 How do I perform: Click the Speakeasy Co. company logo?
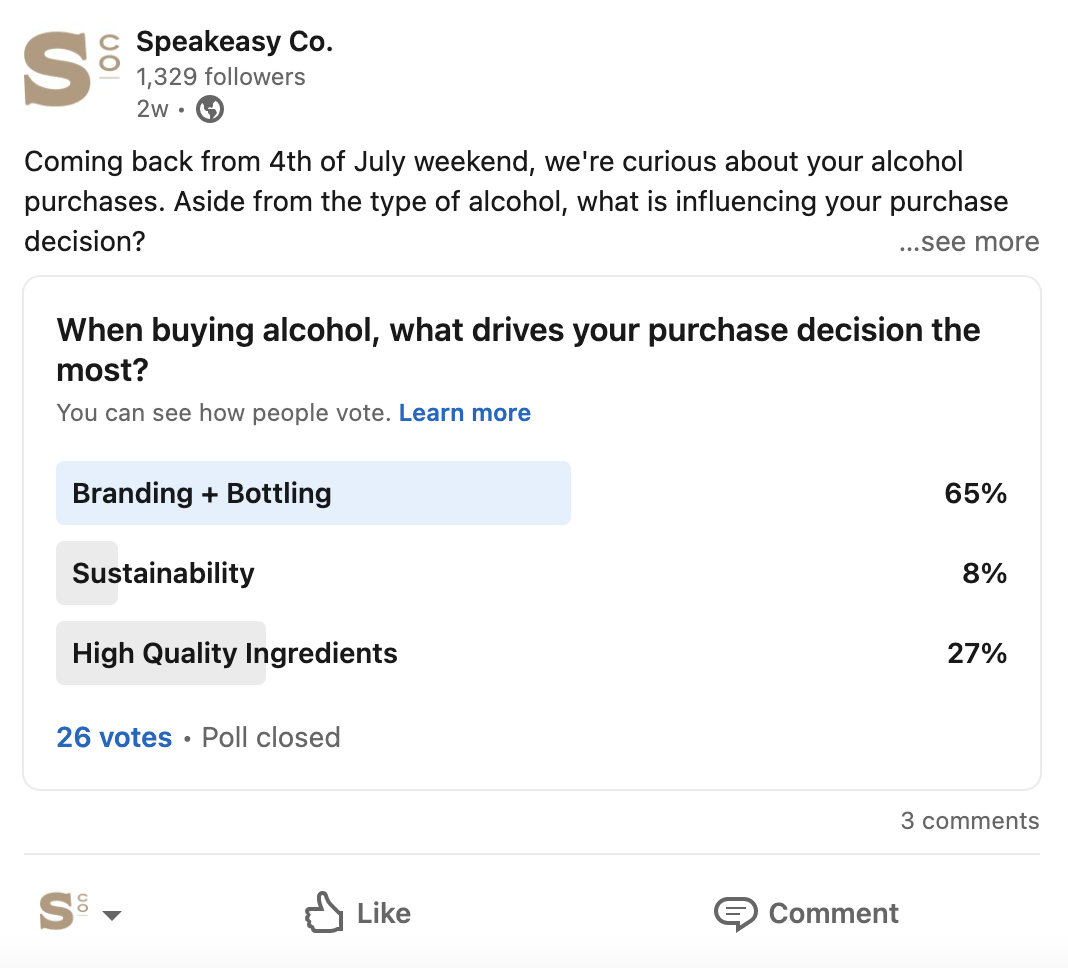coord(70,69)
